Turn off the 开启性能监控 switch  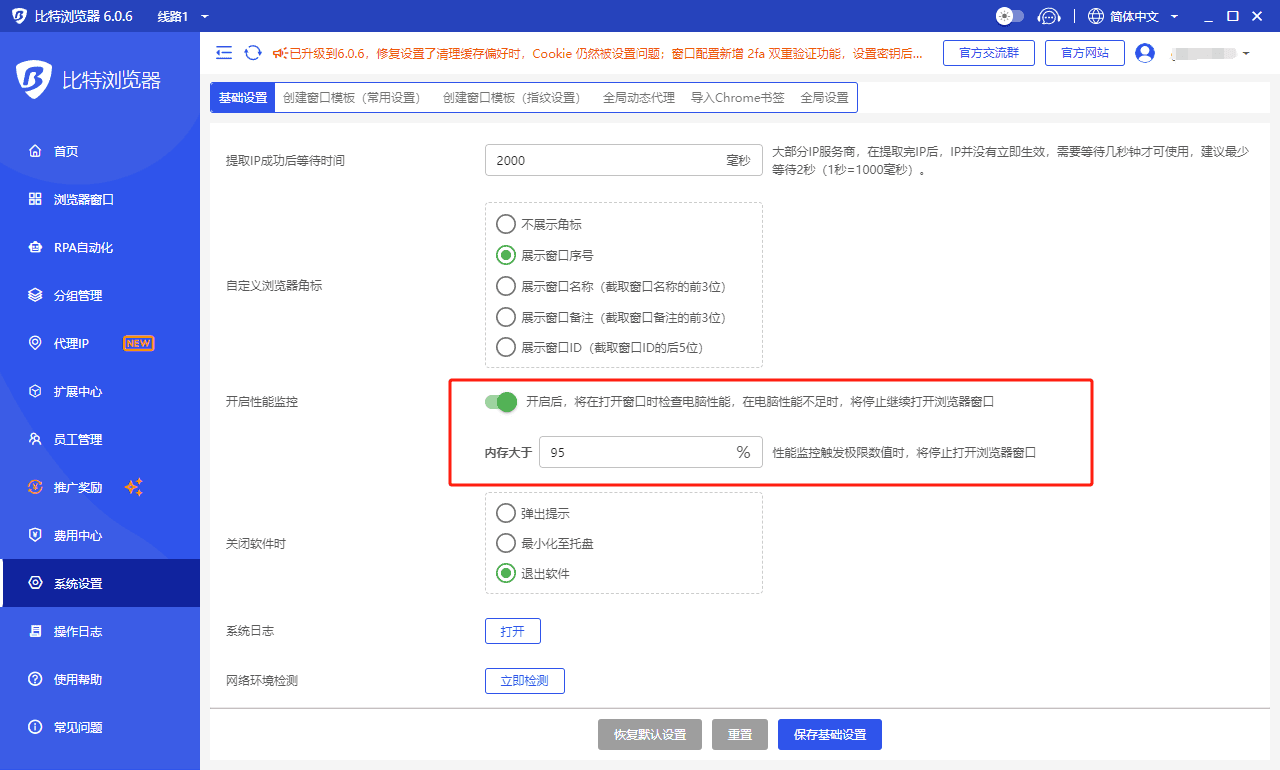(x=500, y=402)
